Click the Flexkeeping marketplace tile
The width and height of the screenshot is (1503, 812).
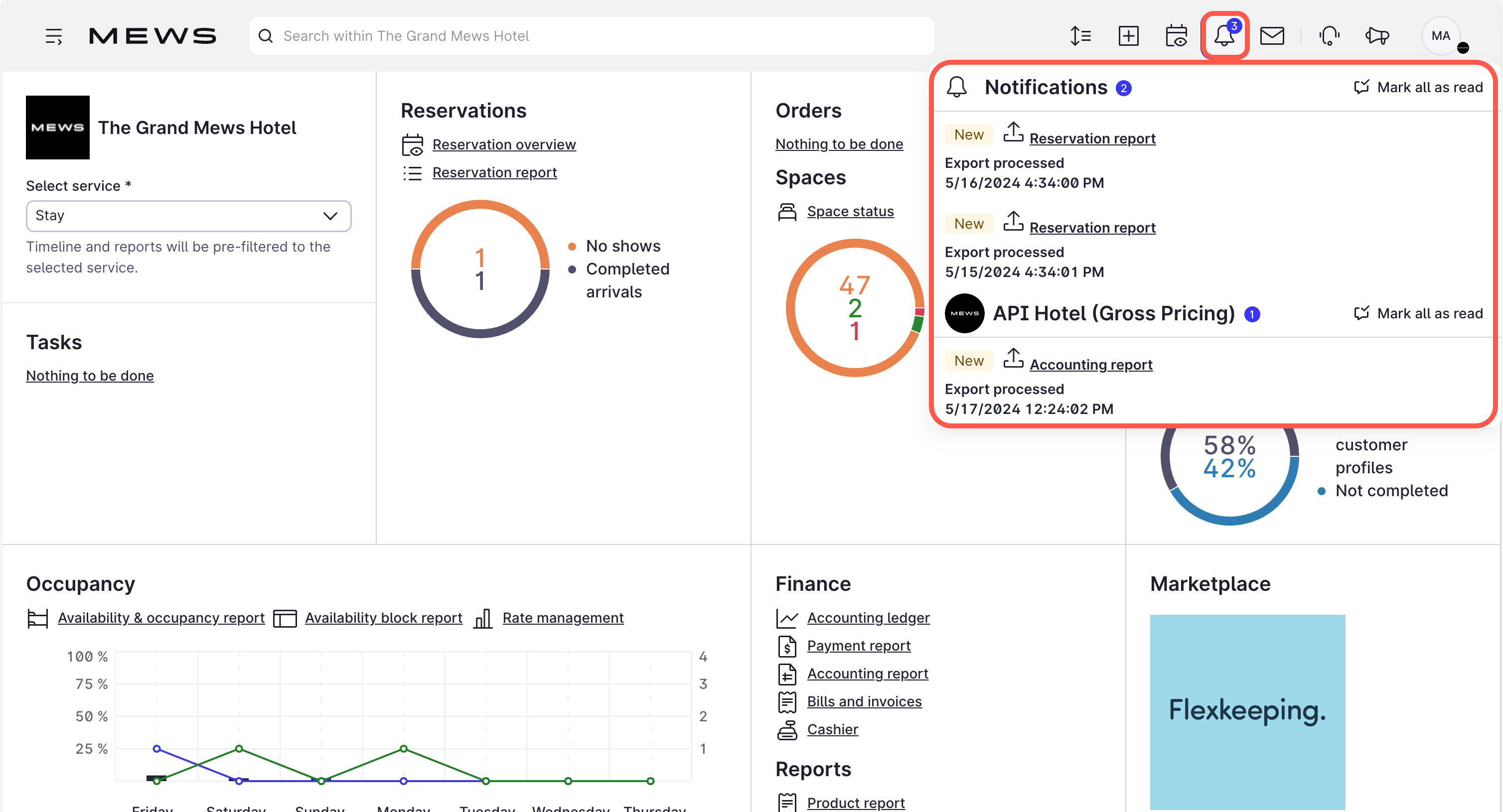coord(1247,712)
